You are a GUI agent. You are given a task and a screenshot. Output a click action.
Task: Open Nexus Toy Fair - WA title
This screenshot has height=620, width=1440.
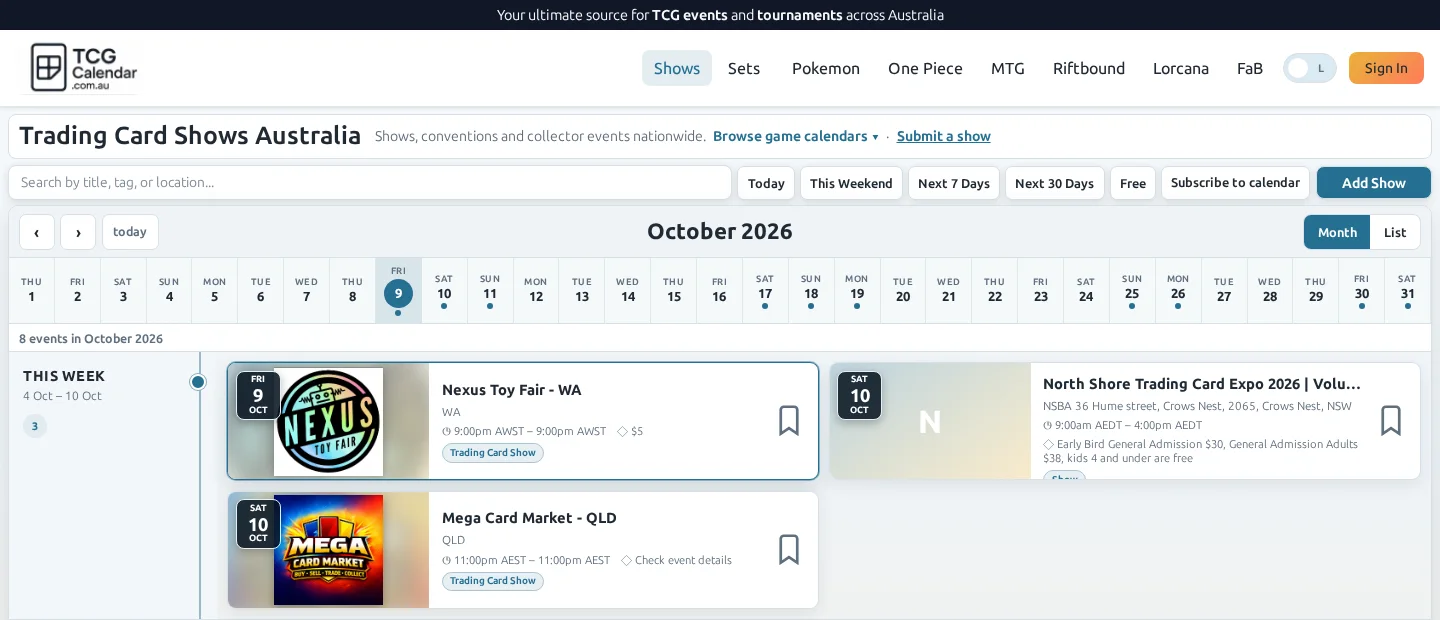pos(511,390)
